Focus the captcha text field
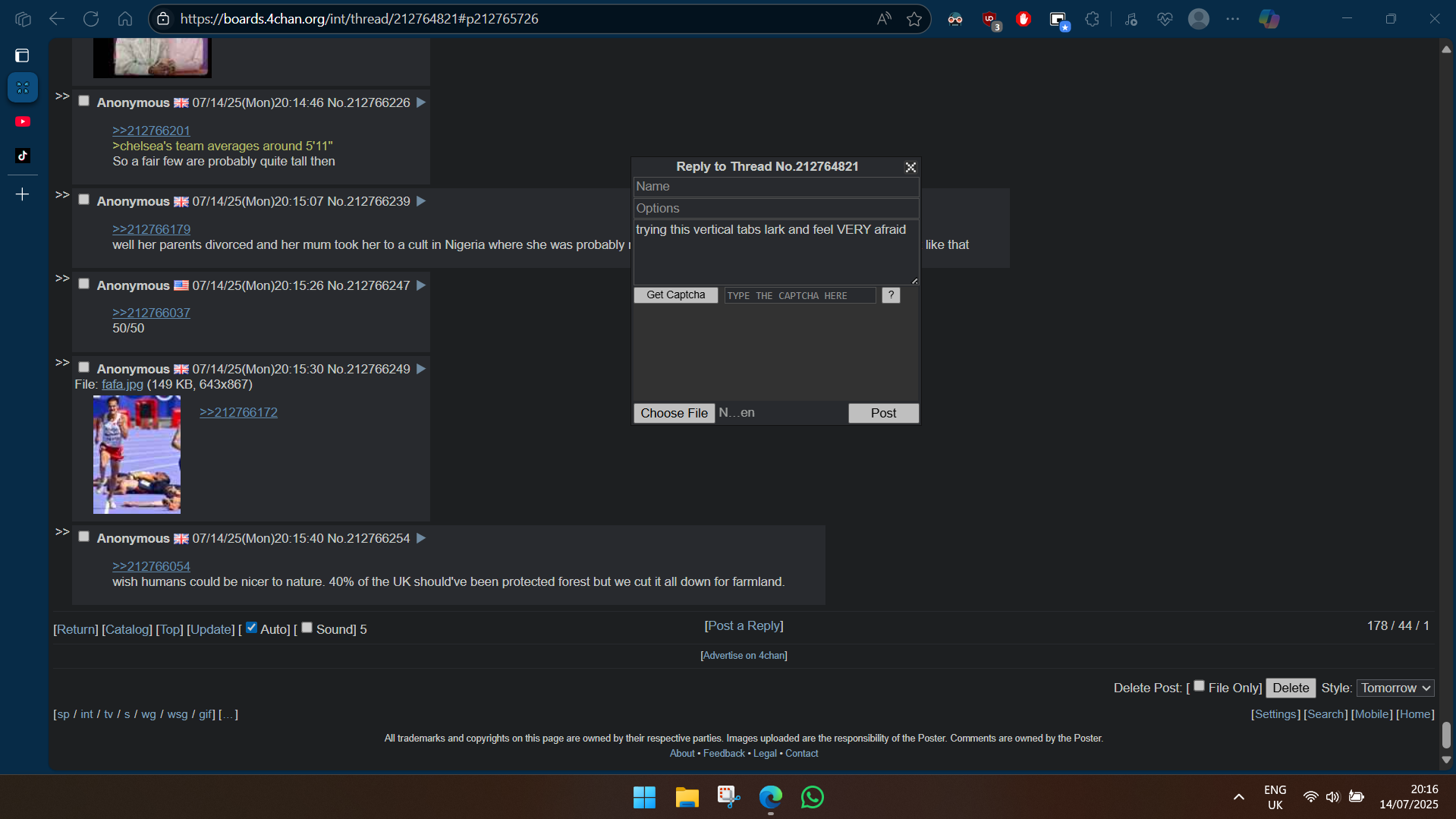Viewport: 1456px width, 819px height. point(800,295)
